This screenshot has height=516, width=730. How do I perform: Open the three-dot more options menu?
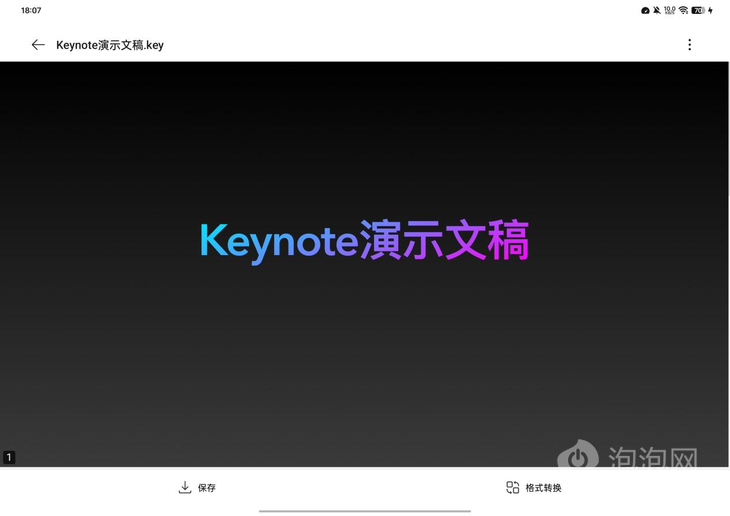[x=689, y=45]
